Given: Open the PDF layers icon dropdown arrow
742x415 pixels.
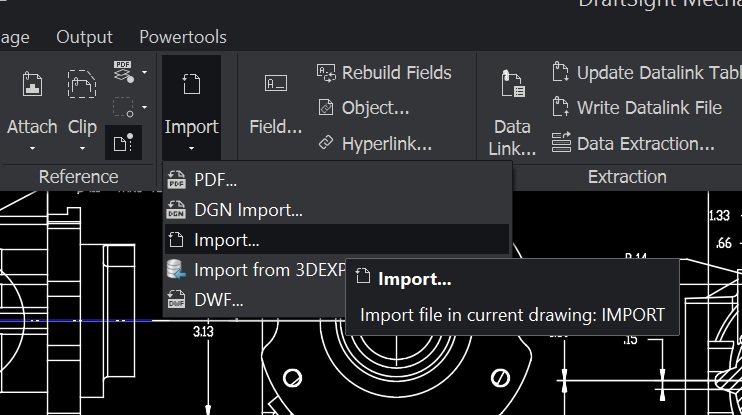Looking at the screenshot, I should tap(144, 72).
